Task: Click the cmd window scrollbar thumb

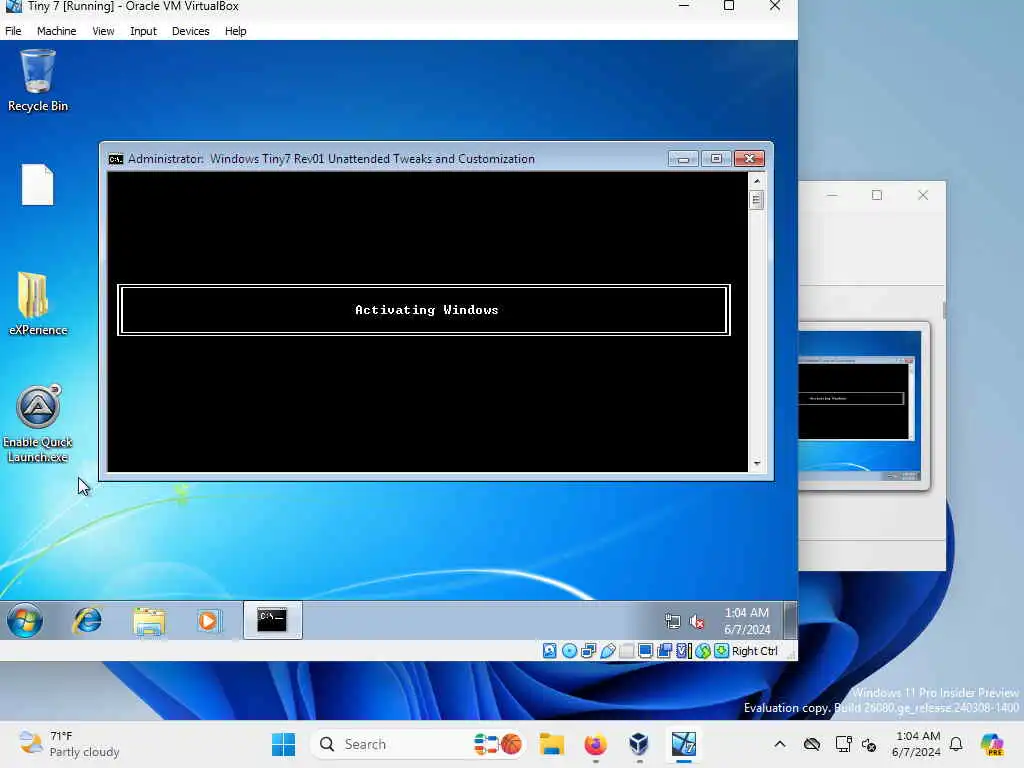Action: point(756,200)
